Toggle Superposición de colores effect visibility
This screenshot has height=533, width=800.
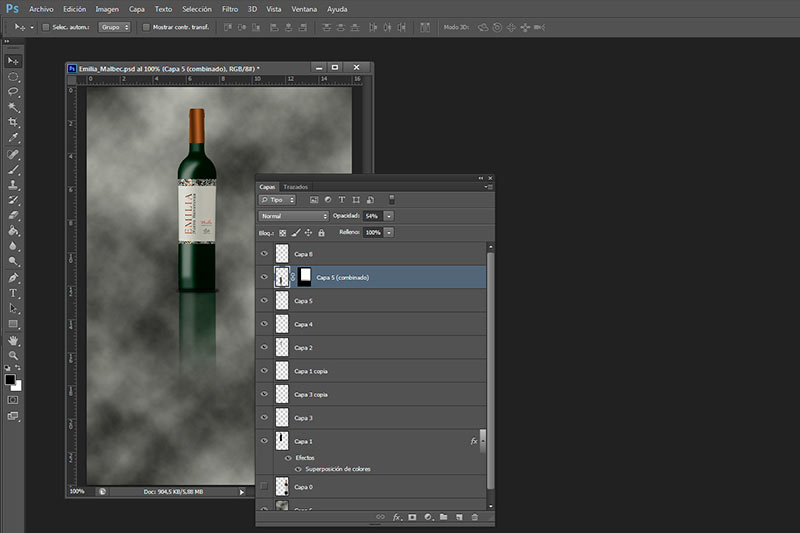[x=298, y=469]
